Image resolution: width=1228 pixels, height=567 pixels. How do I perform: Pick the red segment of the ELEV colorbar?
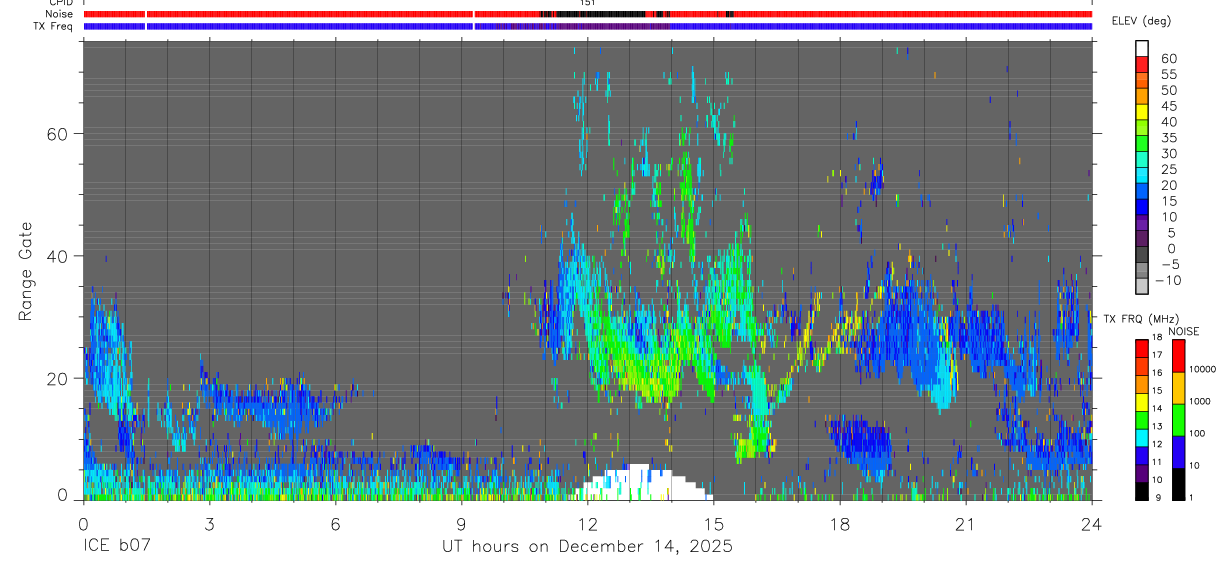[x=1142, y=64]
